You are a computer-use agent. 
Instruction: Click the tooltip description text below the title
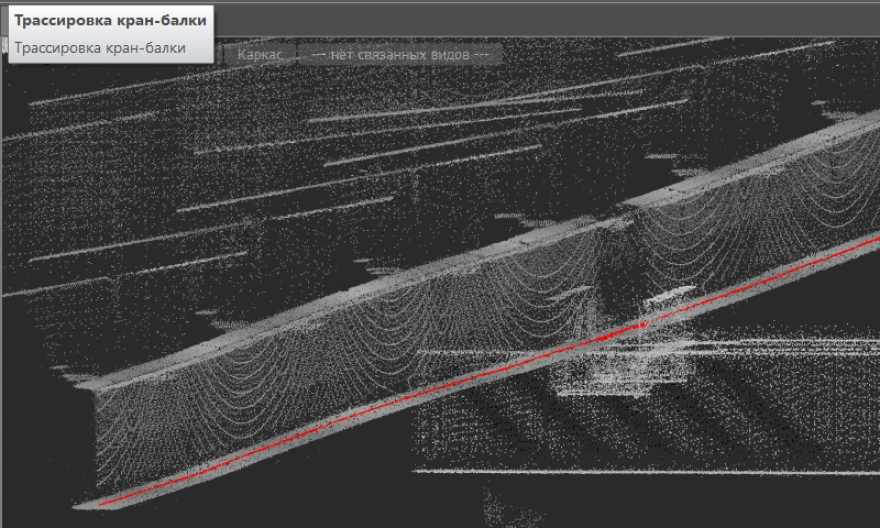coord(100,47)
